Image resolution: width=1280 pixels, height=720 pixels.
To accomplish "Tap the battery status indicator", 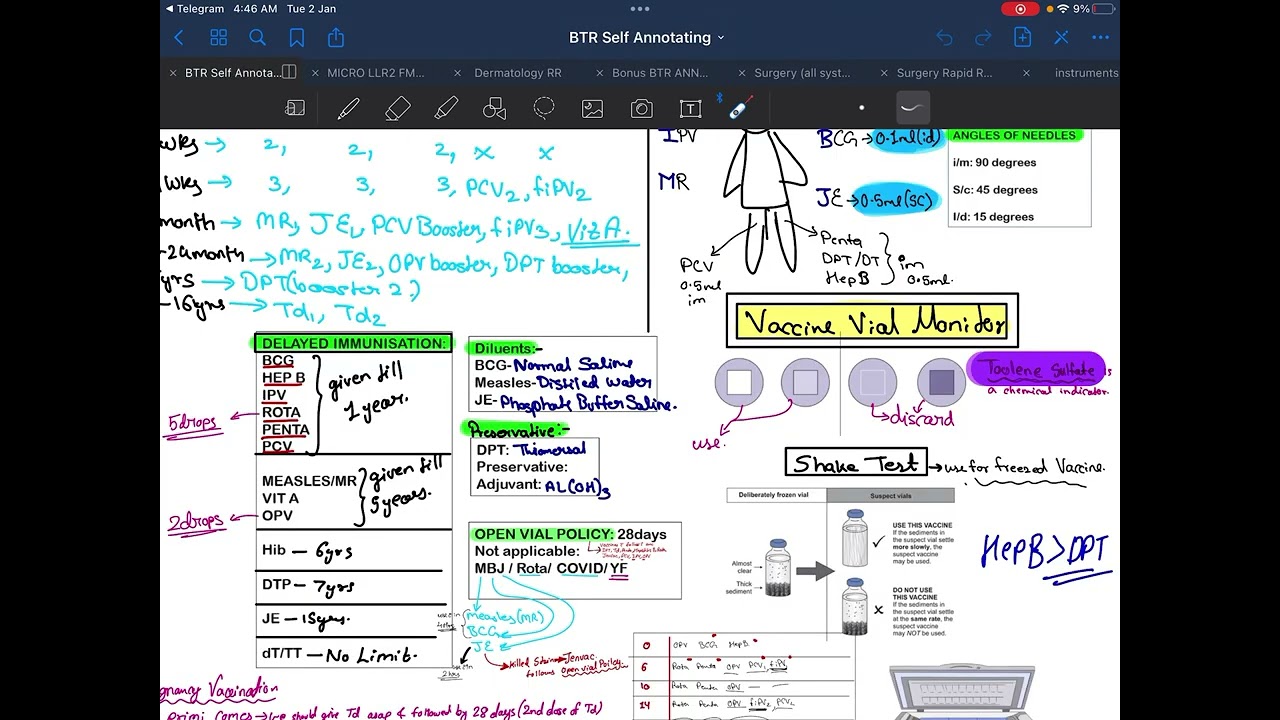I will [1102, 9].
